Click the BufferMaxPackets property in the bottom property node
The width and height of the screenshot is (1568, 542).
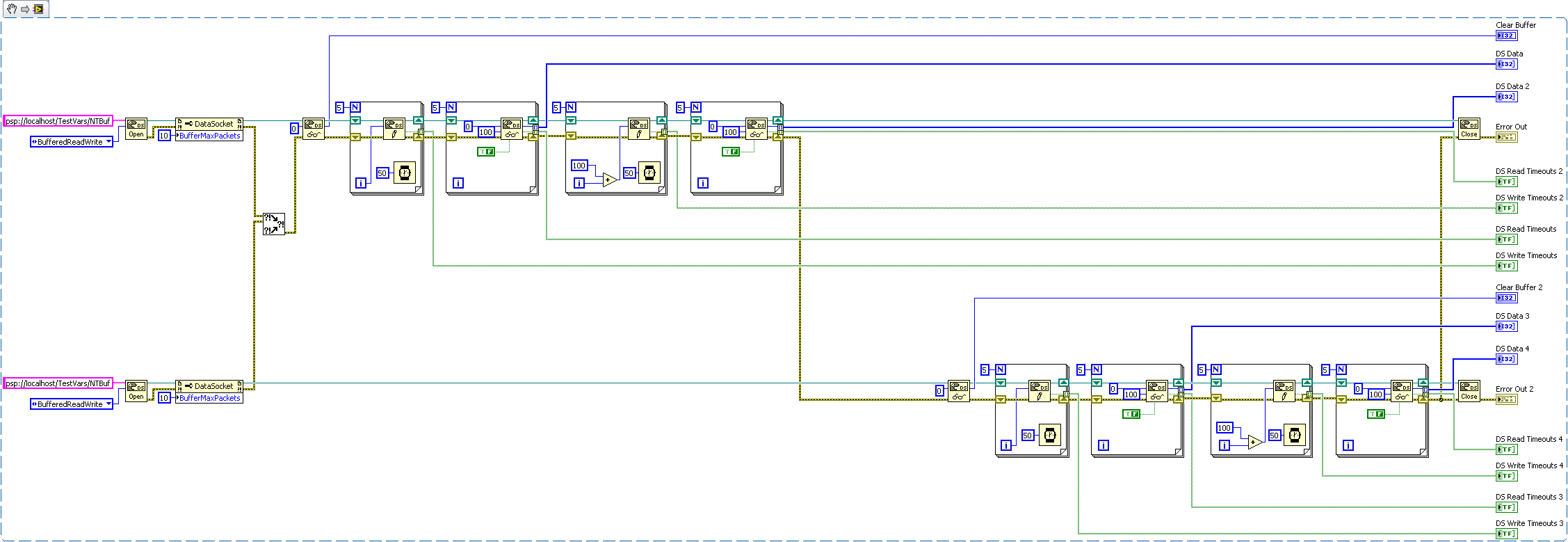tap(209, 398)
